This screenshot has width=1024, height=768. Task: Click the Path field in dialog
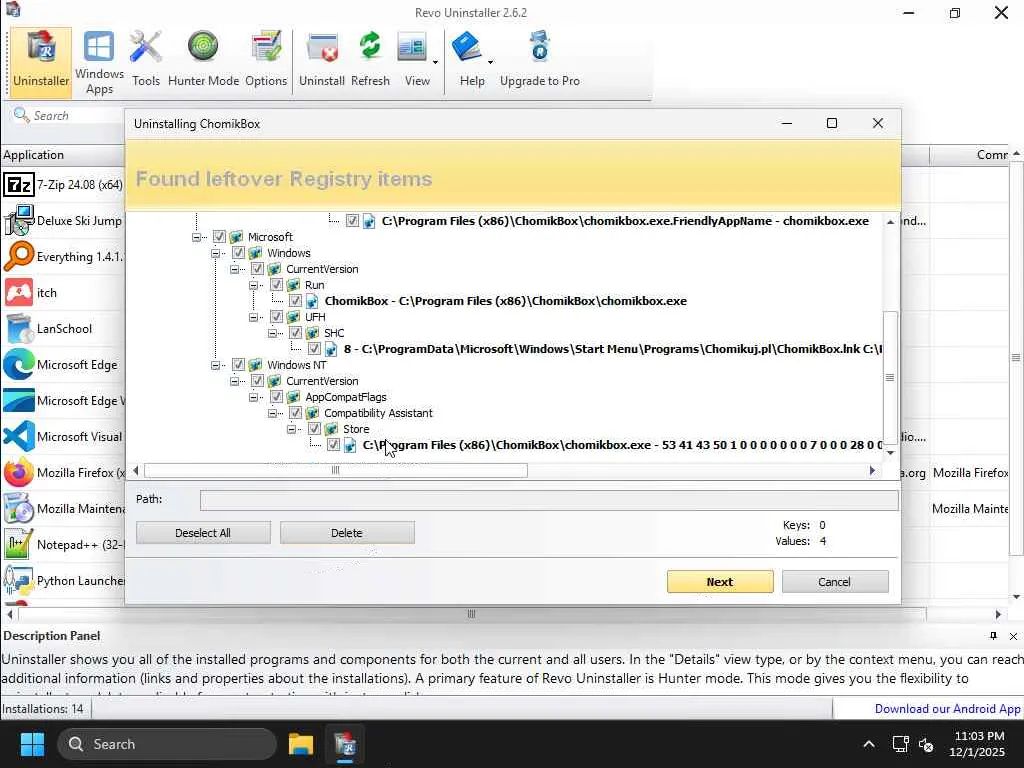(549, 501)
